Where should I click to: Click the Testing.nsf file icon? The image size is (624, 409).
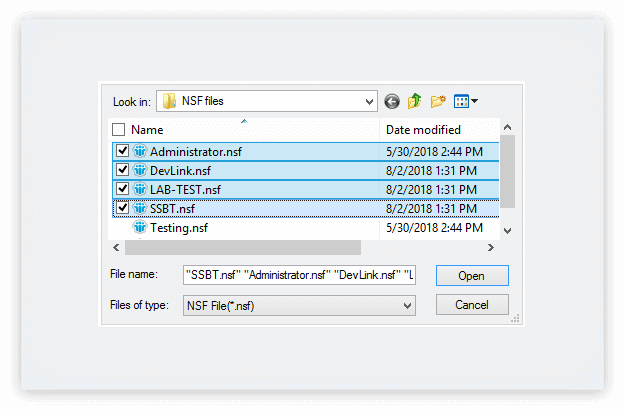(140, 228)
